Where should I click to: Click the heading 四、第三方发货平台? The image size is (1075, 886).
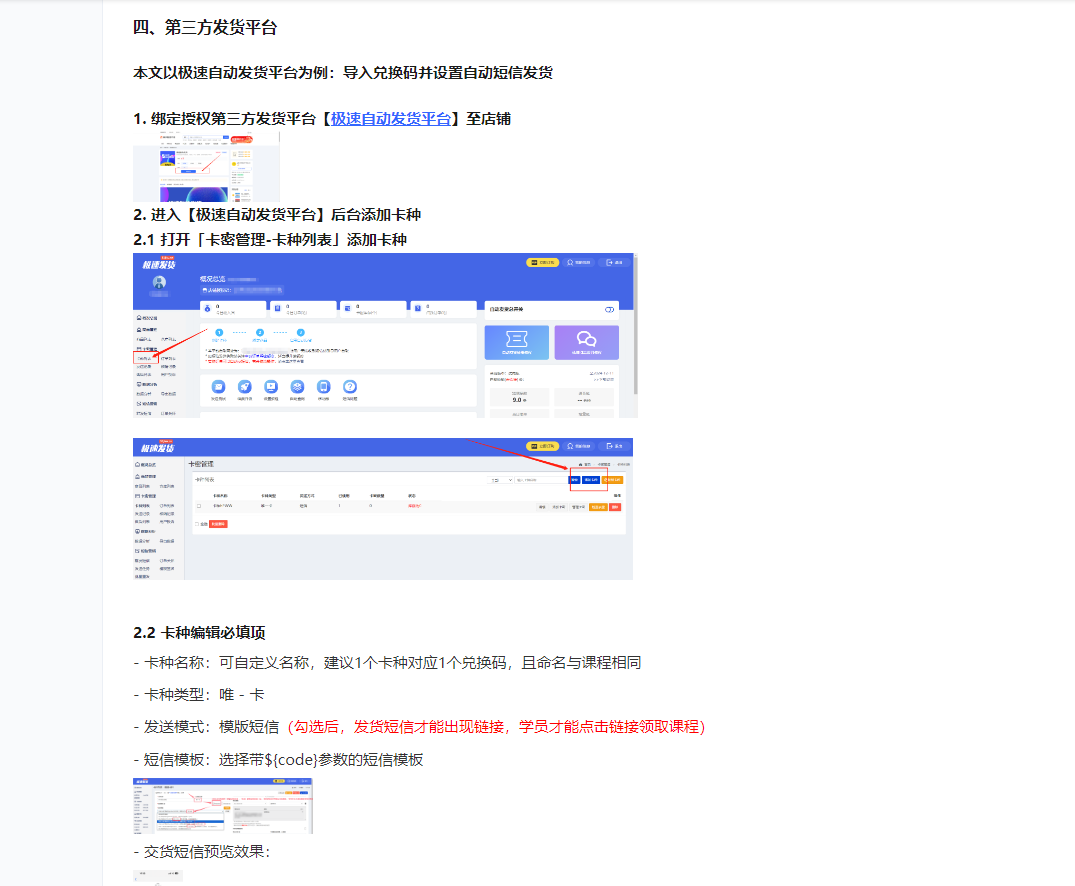pos(205,27)
